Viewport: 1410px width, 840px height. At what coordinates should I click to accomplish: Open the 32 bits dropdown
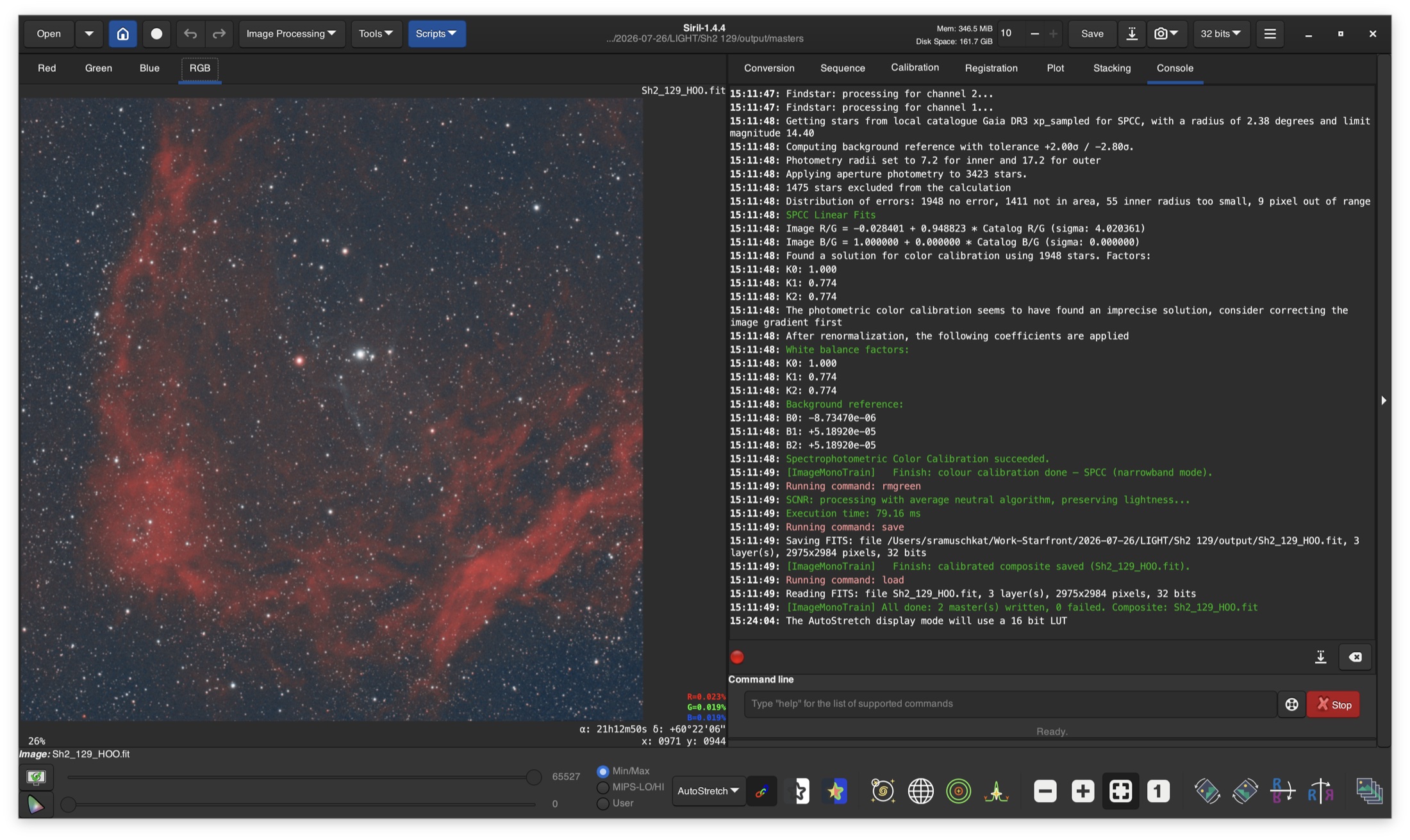(1220, 33)
